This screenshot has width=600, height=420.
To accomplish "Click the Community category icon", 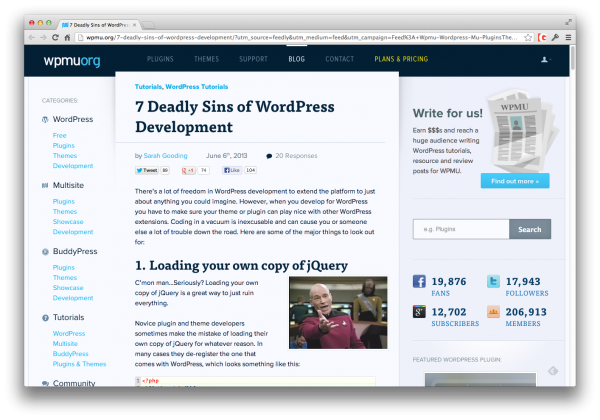I will click(x=45, y=383).
